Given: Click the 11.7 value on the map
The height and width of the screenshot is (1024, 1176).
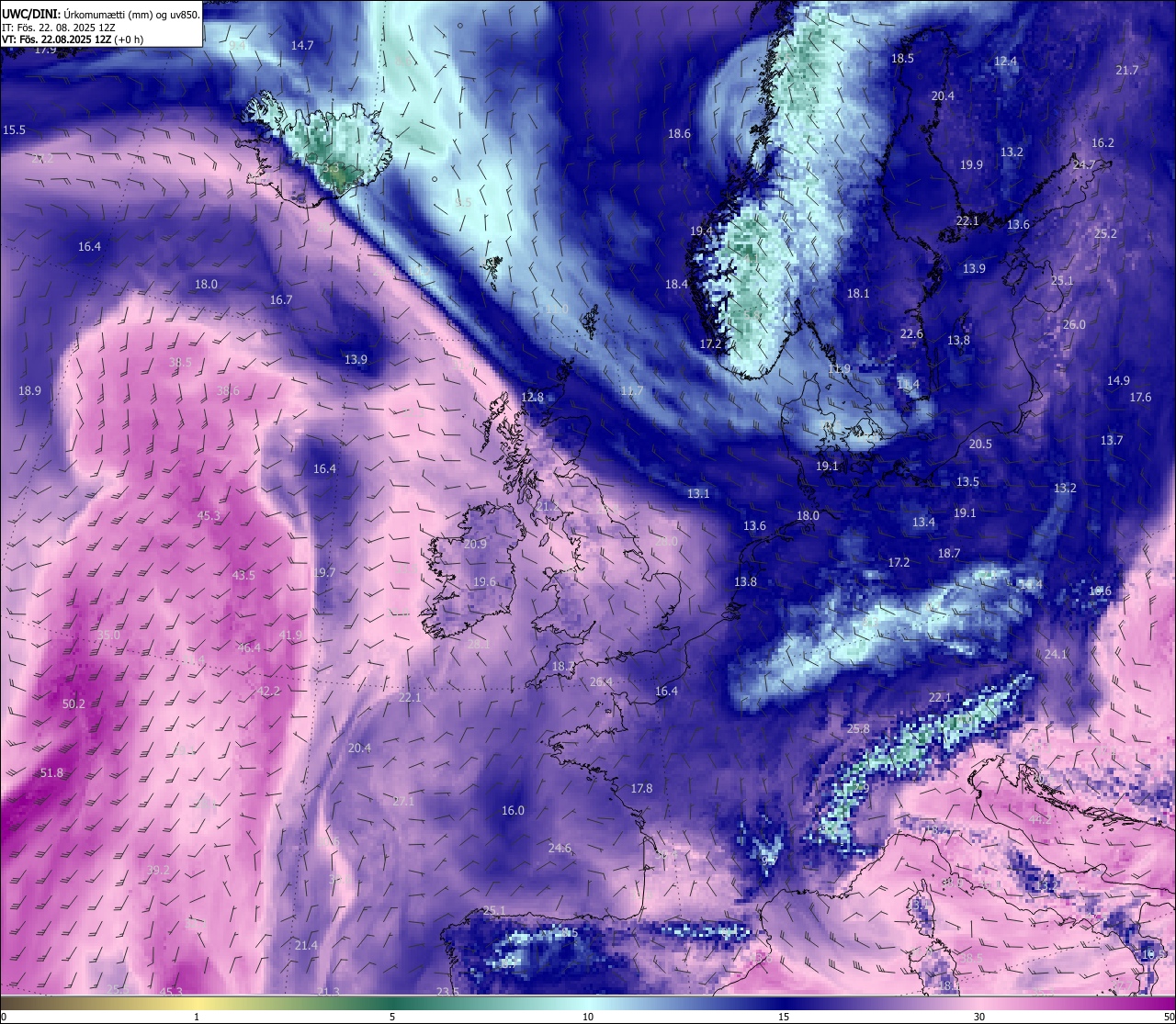Looking at the screenshot, I should point(632,391).
